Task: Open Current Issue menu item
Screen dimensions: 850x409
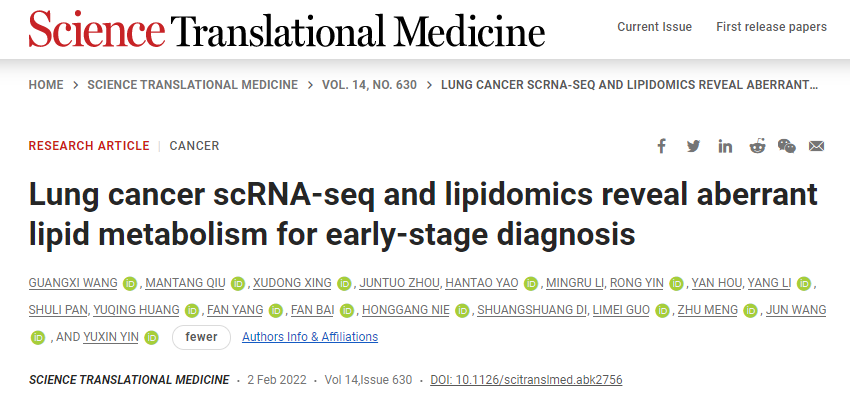Action: click(654, 27)
